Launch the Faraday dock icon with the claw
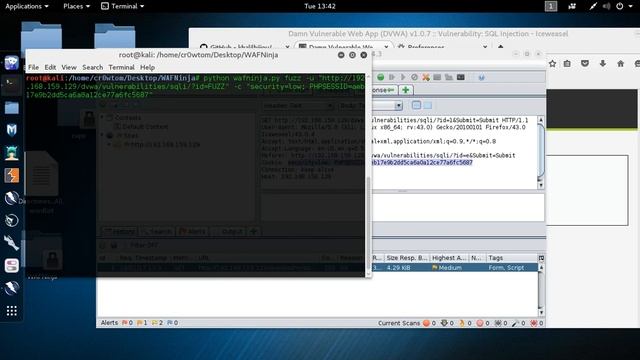The width and height of the screenshot is (640, 360). (11, 243)
